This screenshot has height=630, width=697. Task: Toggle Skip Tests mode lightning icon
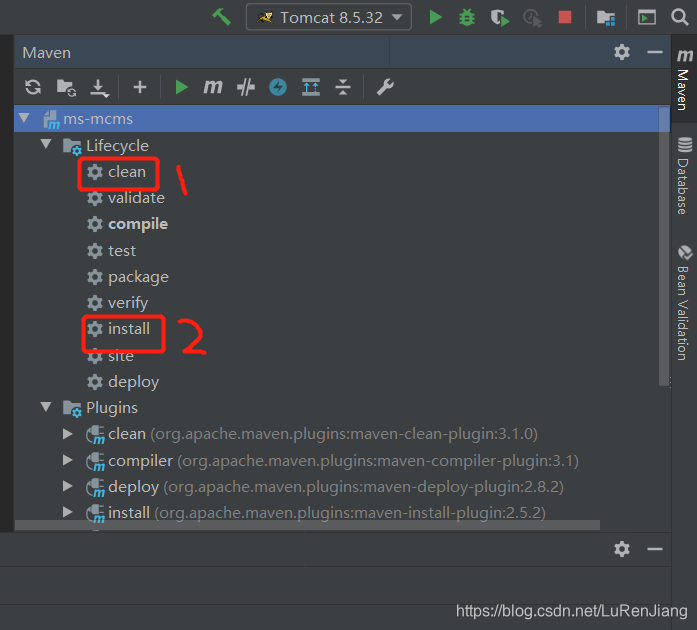pos(278,87)
